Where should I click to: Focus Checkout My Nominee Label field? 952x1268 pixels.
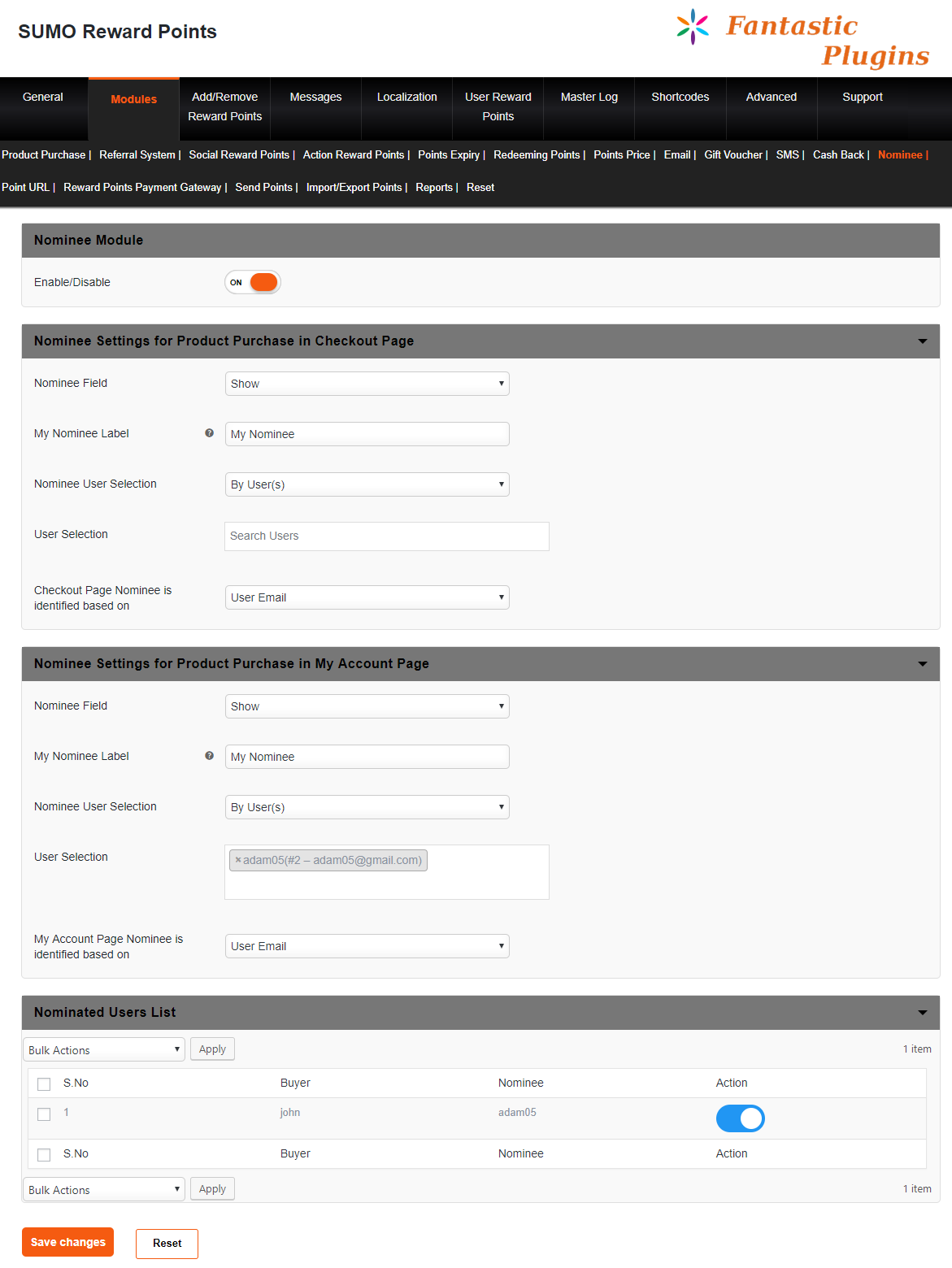point(367,434)
